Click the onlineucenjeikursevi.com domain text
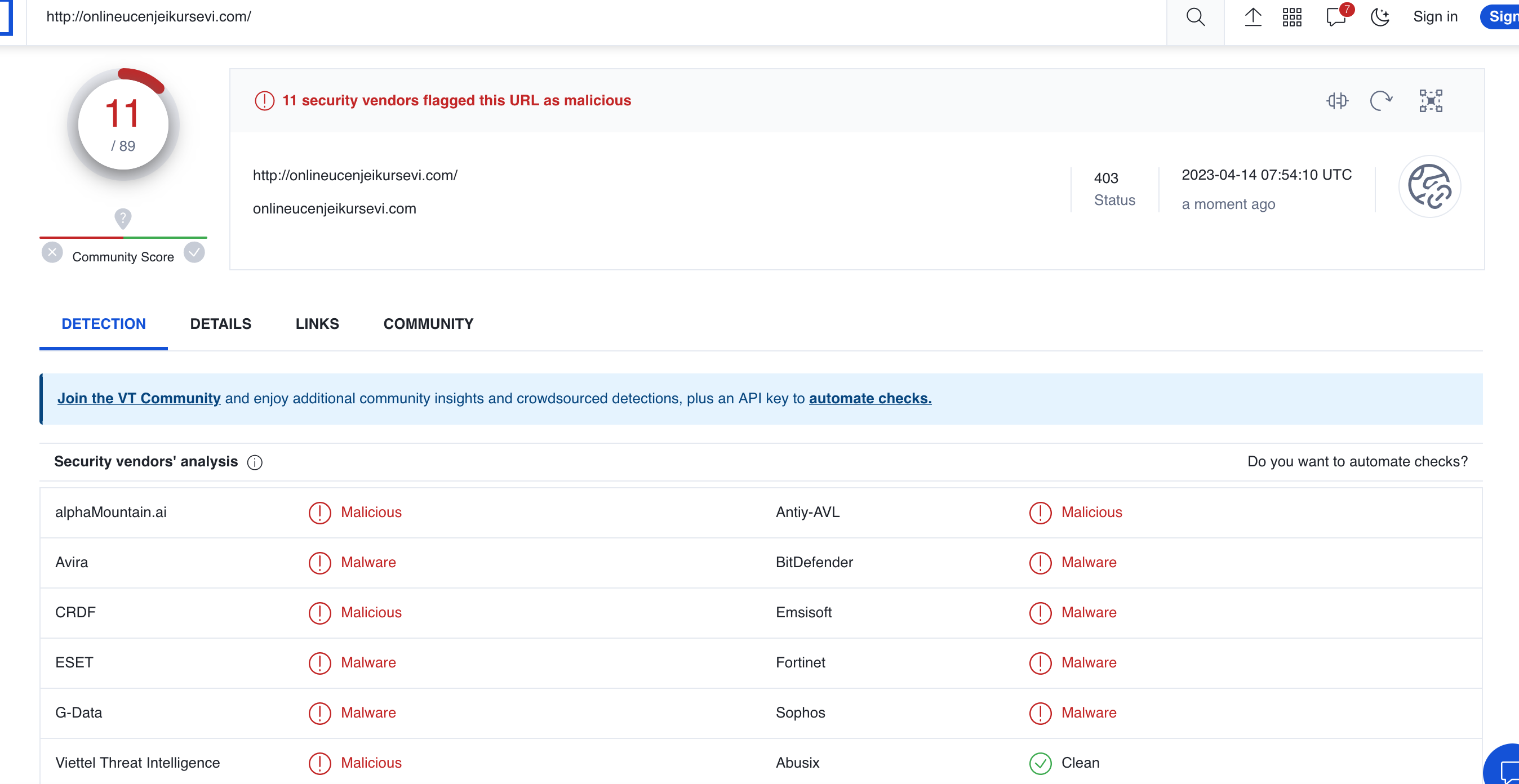Screen dimensions: 1519x784 334,209
